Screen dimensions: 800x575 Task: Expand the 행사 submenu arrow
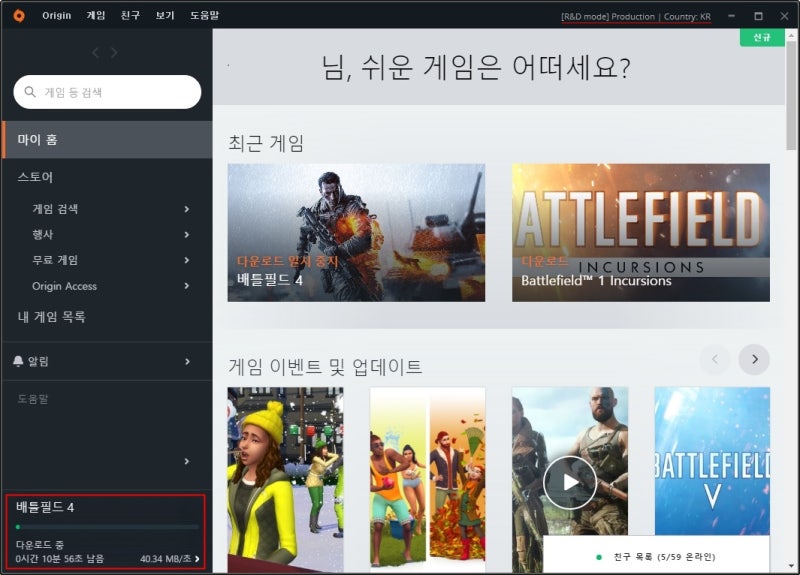coord(187,235)
